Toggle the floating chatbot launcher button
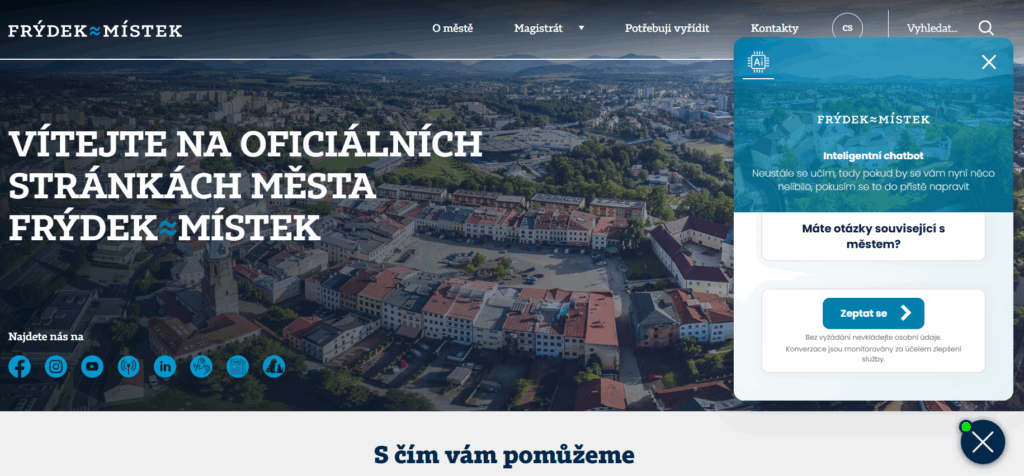1024x476 pixels. point(982,442)
